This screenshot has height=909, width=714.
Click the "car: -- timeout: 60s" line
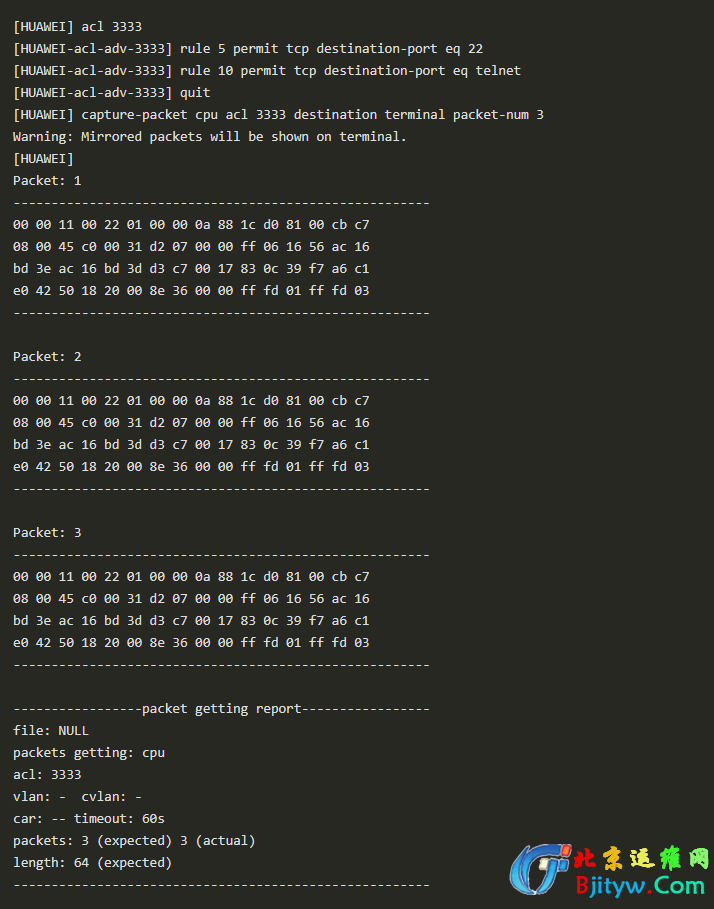tap(89, 819)
